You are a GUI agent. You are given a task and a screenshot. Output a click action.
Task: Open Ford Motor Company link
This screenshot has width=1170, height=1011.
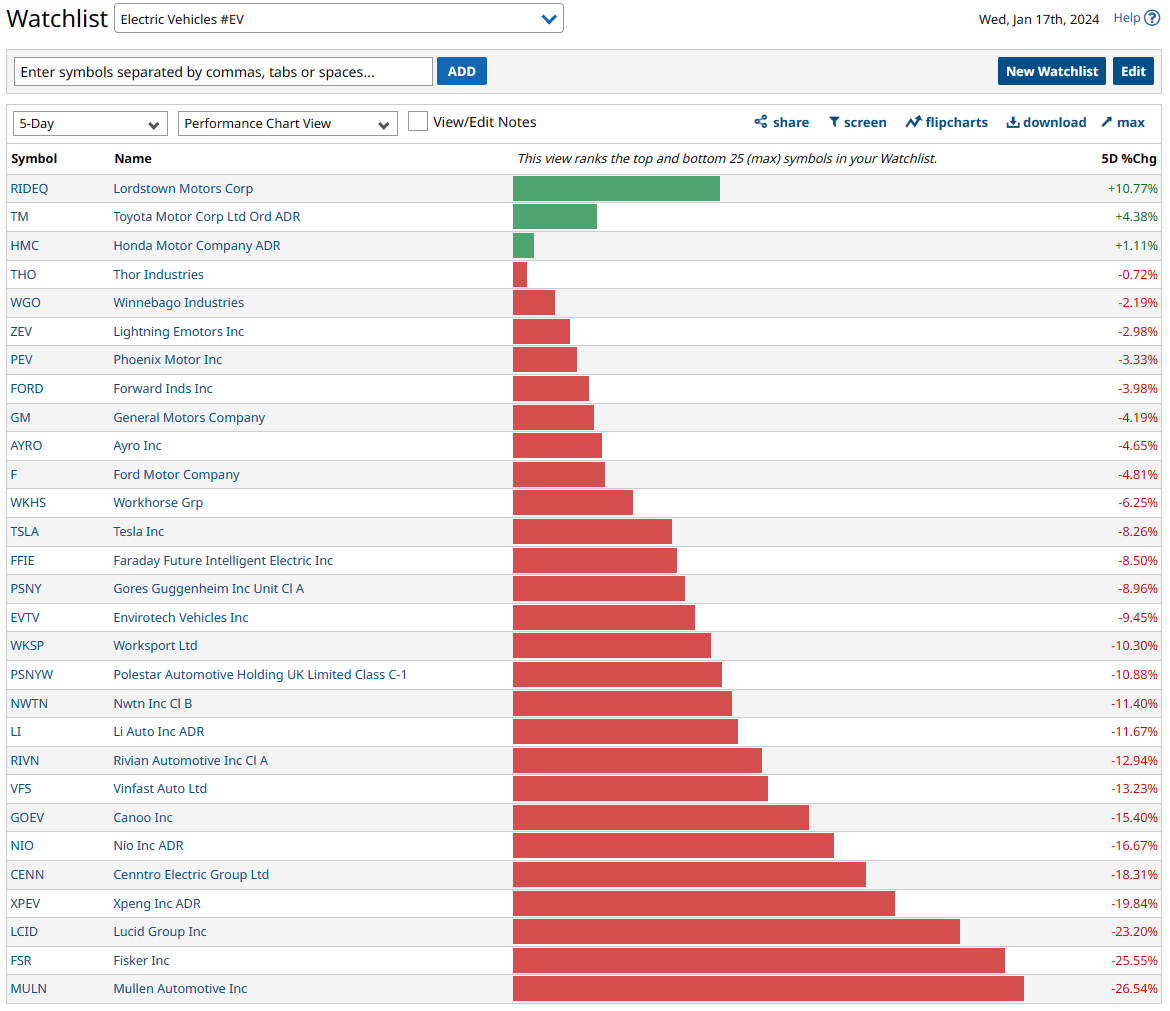(x=176, y=475)
